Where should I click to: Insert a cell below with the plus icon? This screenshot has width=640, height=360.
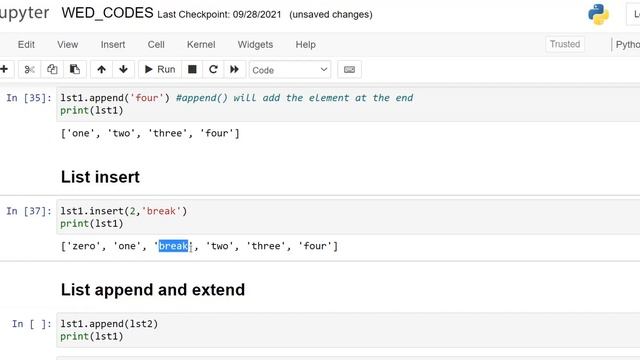5,69
